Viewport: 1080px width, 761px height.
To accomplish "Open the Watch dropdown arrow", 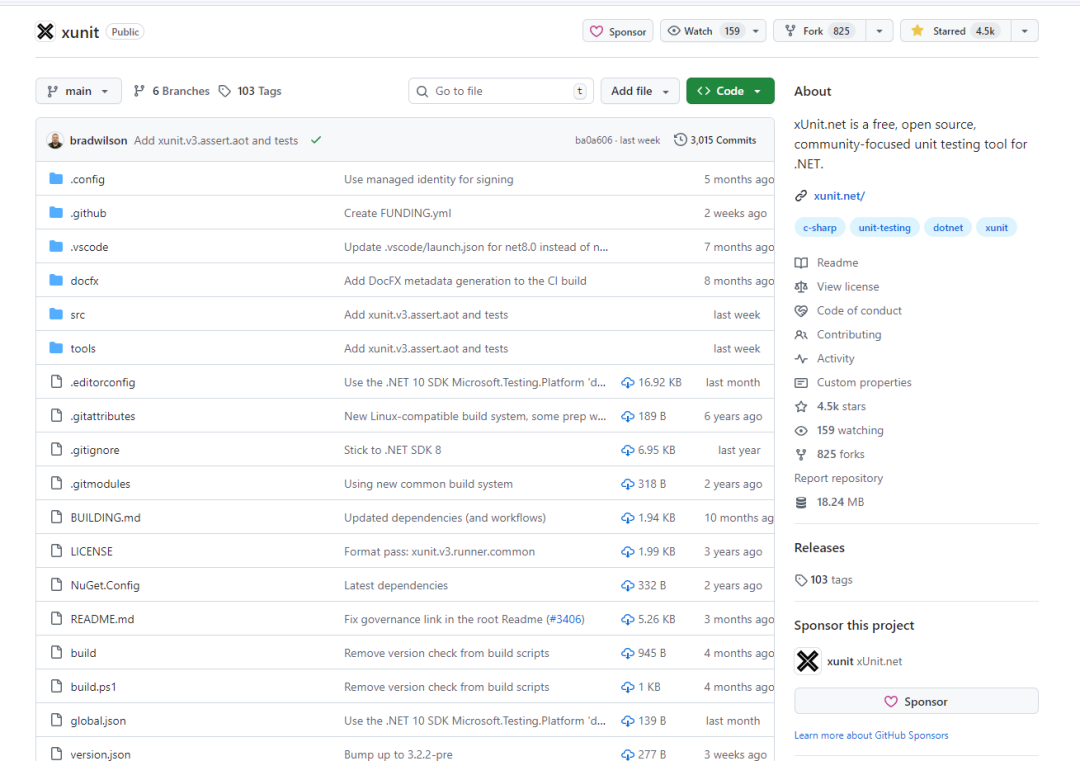I will point(756,31).
